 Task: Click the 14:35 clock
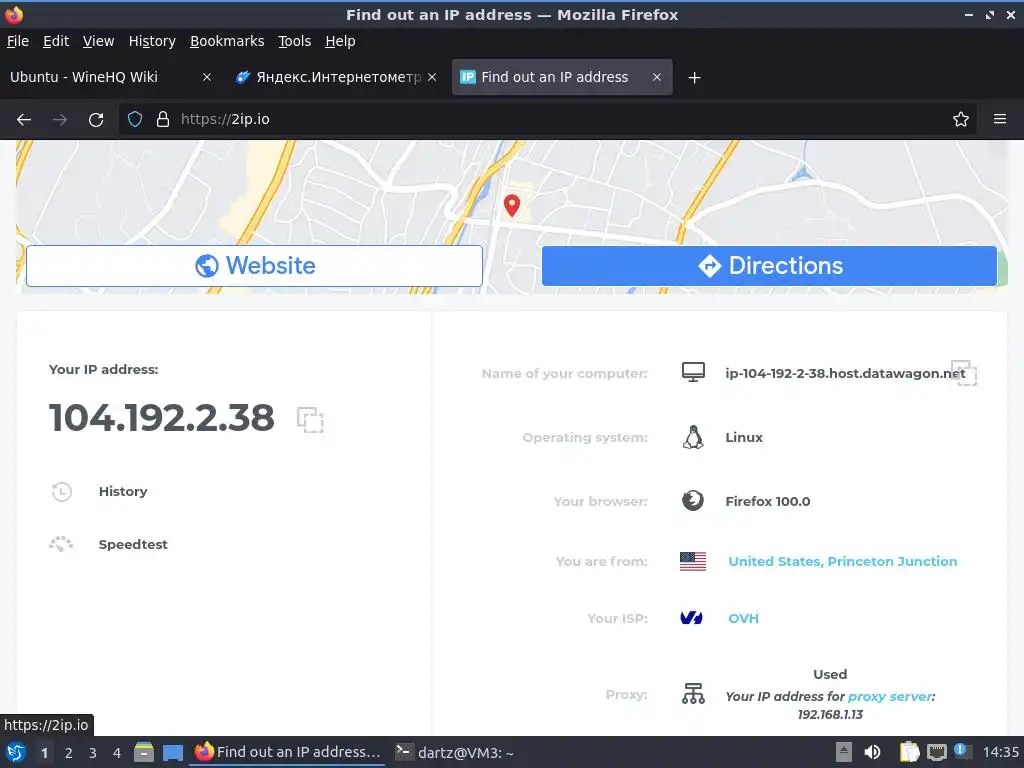pos(1000,752)
